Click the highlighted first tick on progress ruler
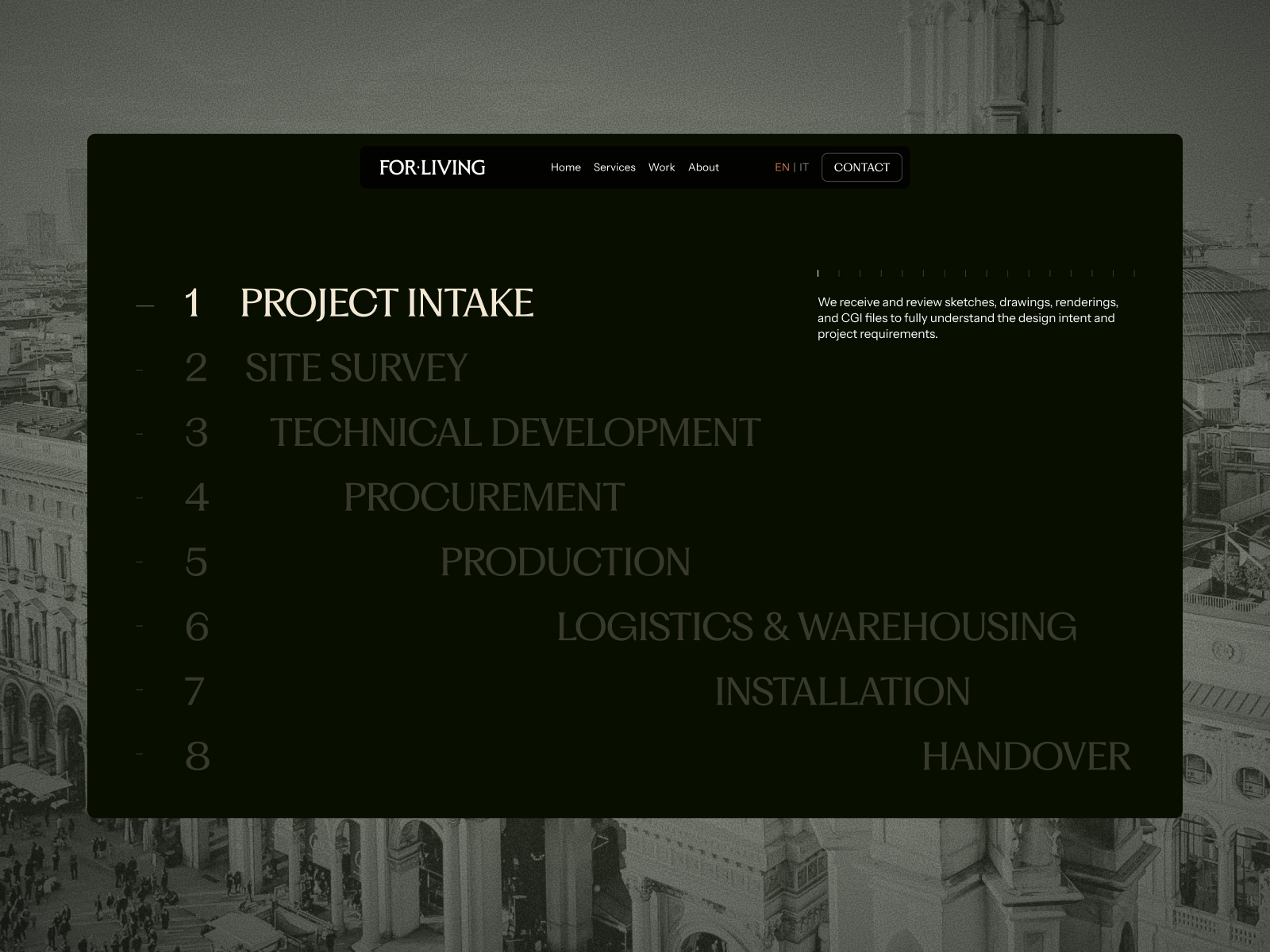 tap(818, 273)
